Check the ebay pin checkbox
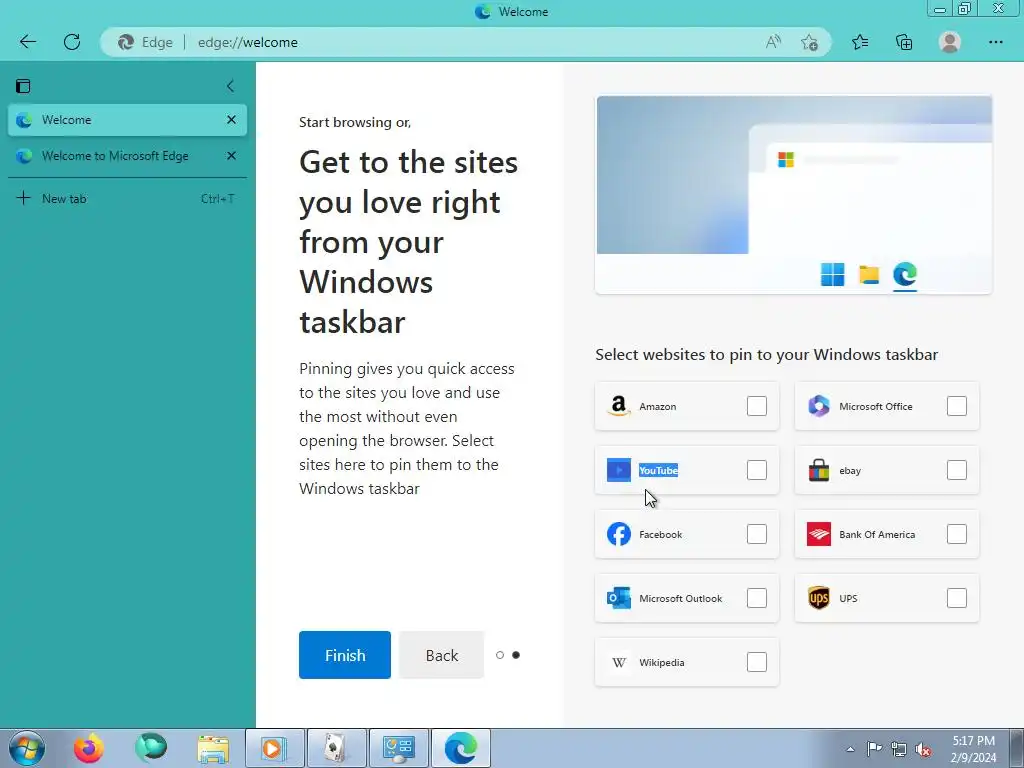Screen dimensions: 1024x768 957,470
